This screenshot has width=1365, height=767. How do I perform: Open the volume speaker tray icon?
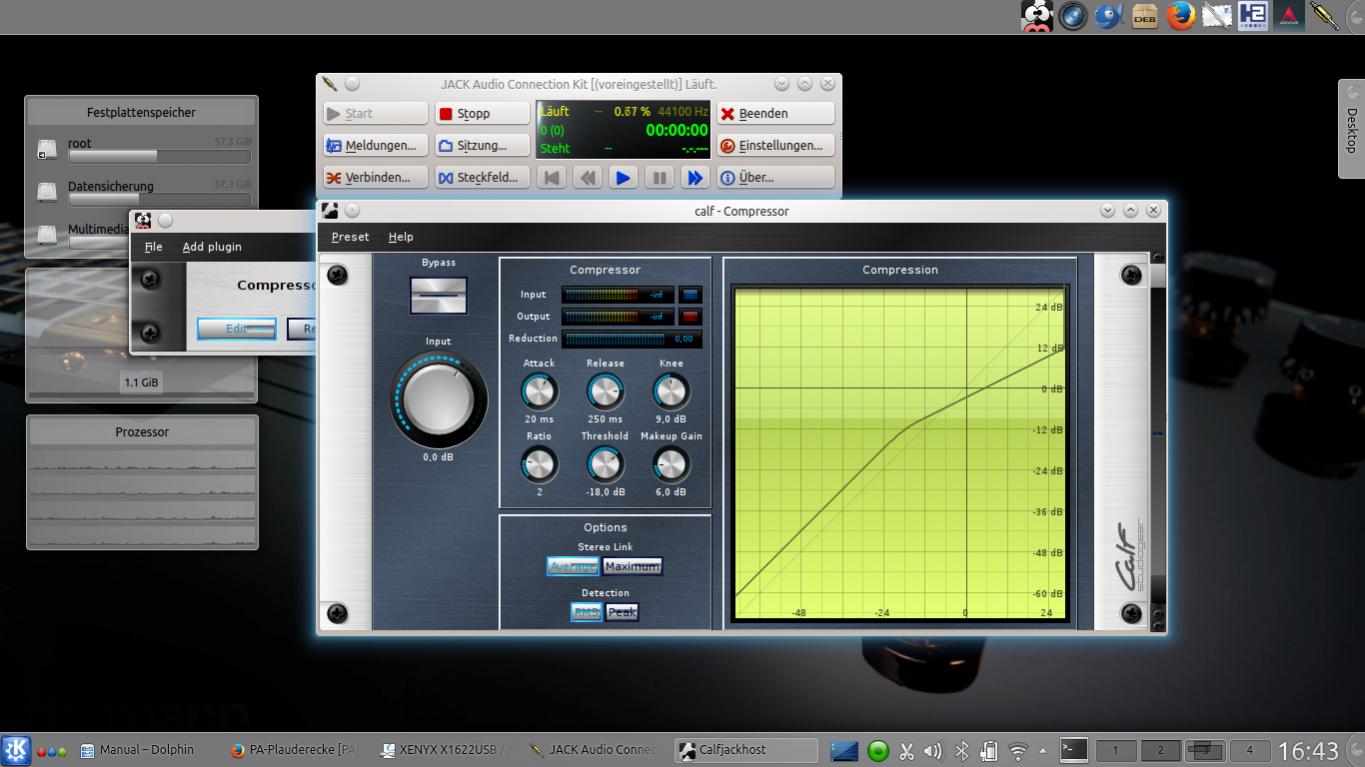pos(933,750)
